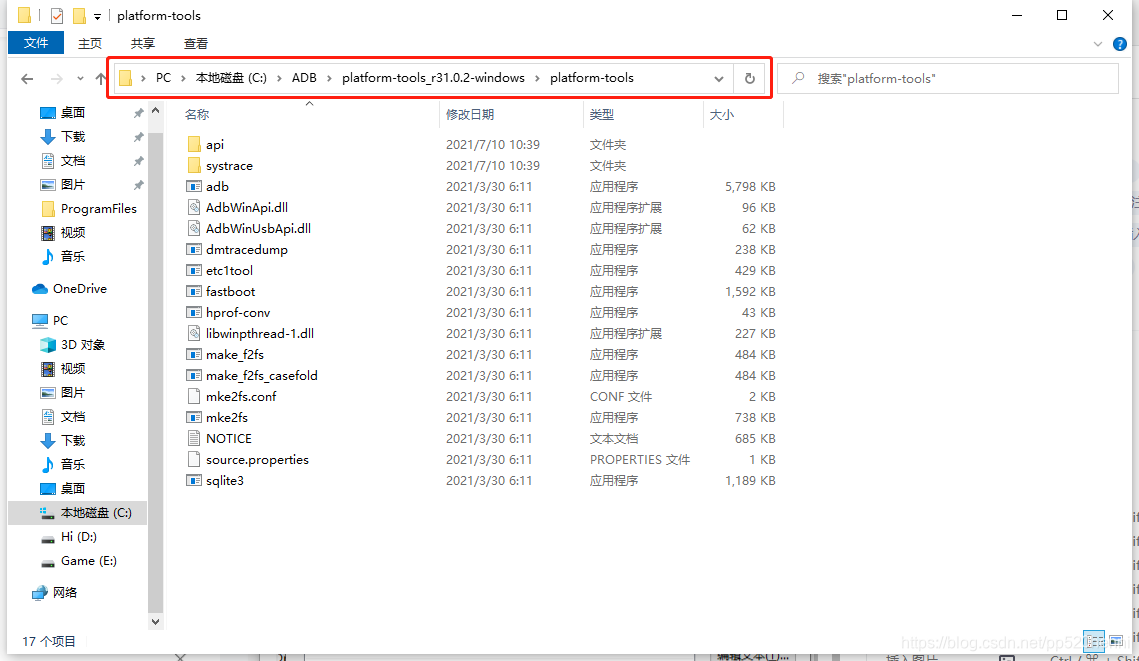Select the hprof-conv application icon
The image size is (1139, 661).
pos(194,313)
